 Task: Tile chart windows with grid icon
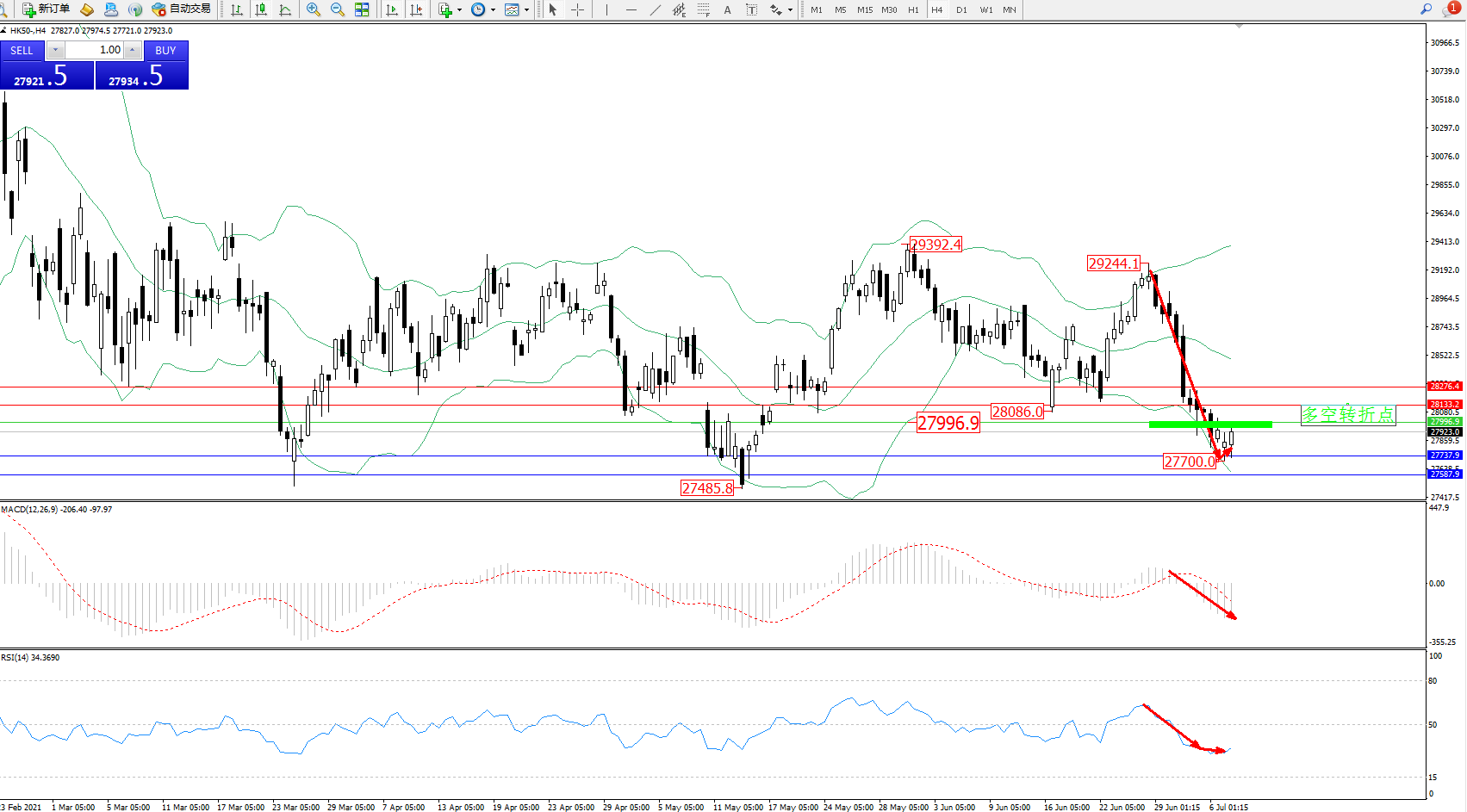tap(362, 9)
